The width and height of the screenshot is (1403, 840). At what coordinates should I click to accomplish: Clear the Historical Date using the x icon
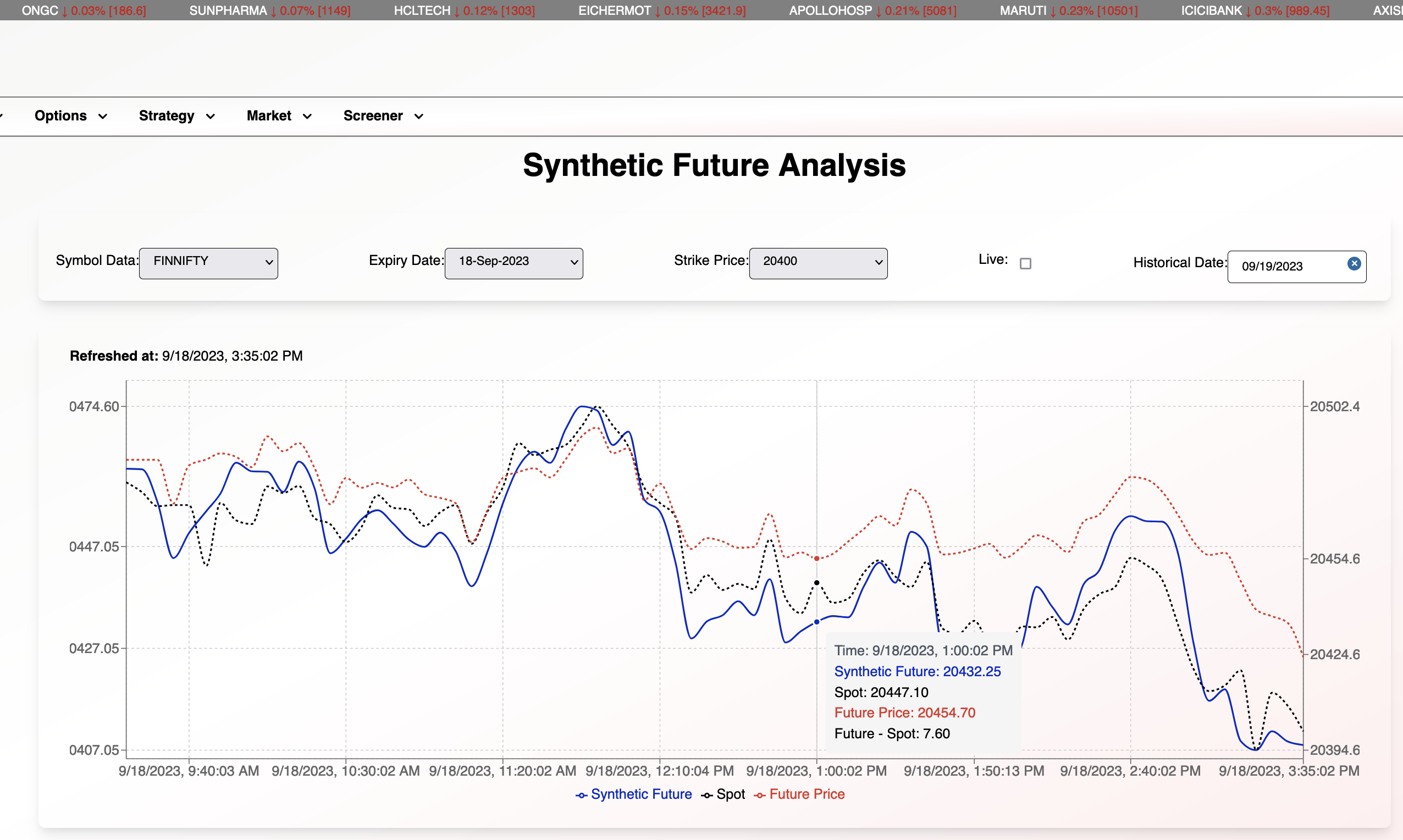point(1354,263)
